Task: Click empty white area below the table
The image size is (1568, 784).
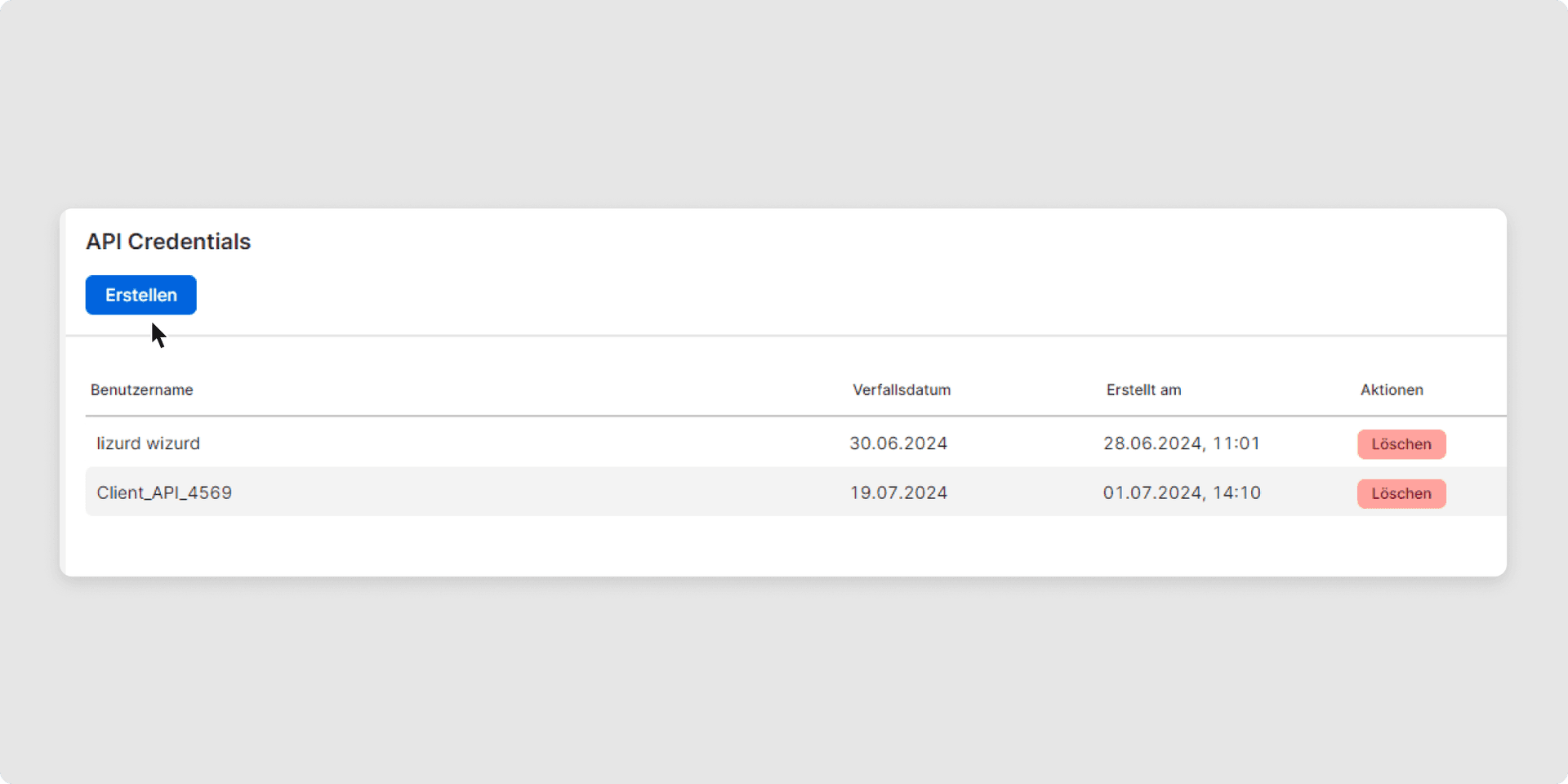Action: coord(784,546)
